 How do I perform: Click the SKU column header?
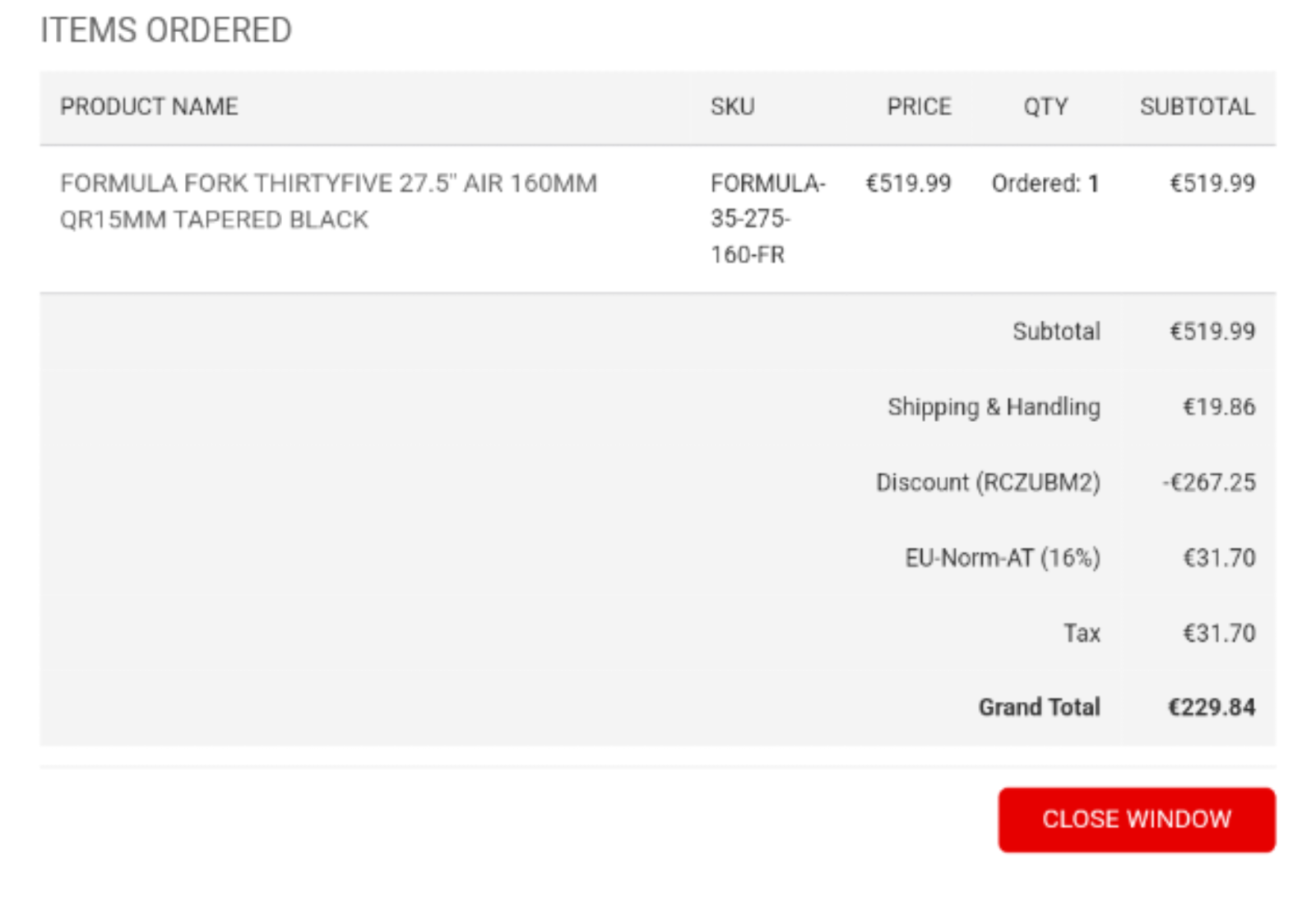[732, 107]
